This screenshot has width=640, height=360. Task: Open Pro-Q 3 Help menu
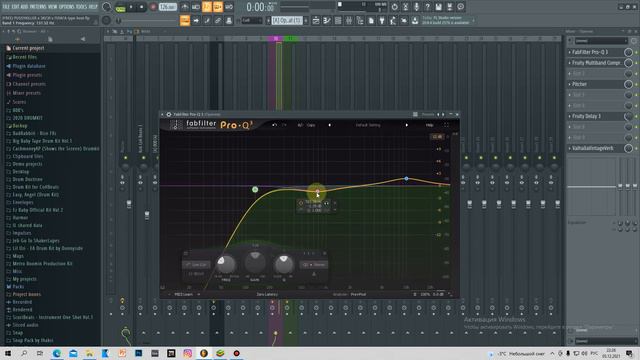pos(429,125)
